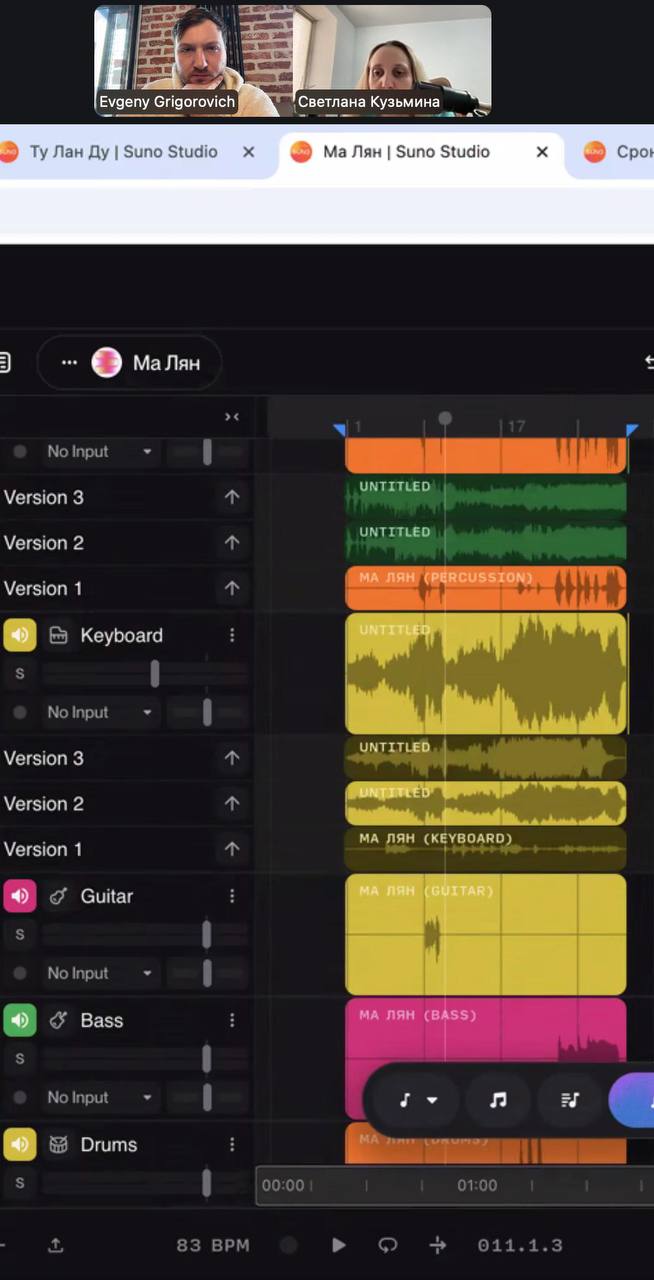654x1280 pixels.
Task: Toggle mute on the Bass track
Action: [x=20, y=1020]
